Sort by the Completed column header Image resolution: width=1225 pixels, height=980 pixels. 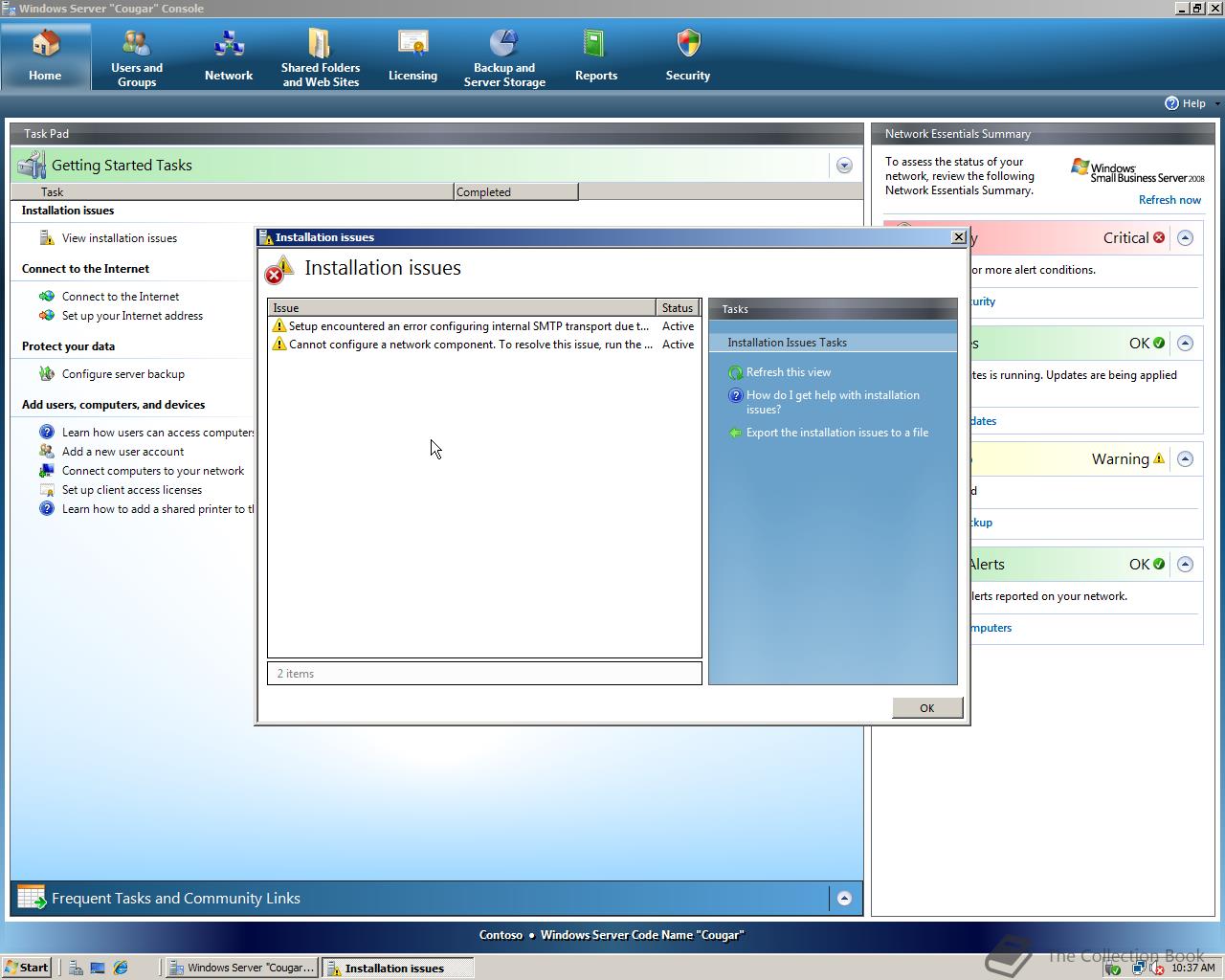tap(516, 192)
